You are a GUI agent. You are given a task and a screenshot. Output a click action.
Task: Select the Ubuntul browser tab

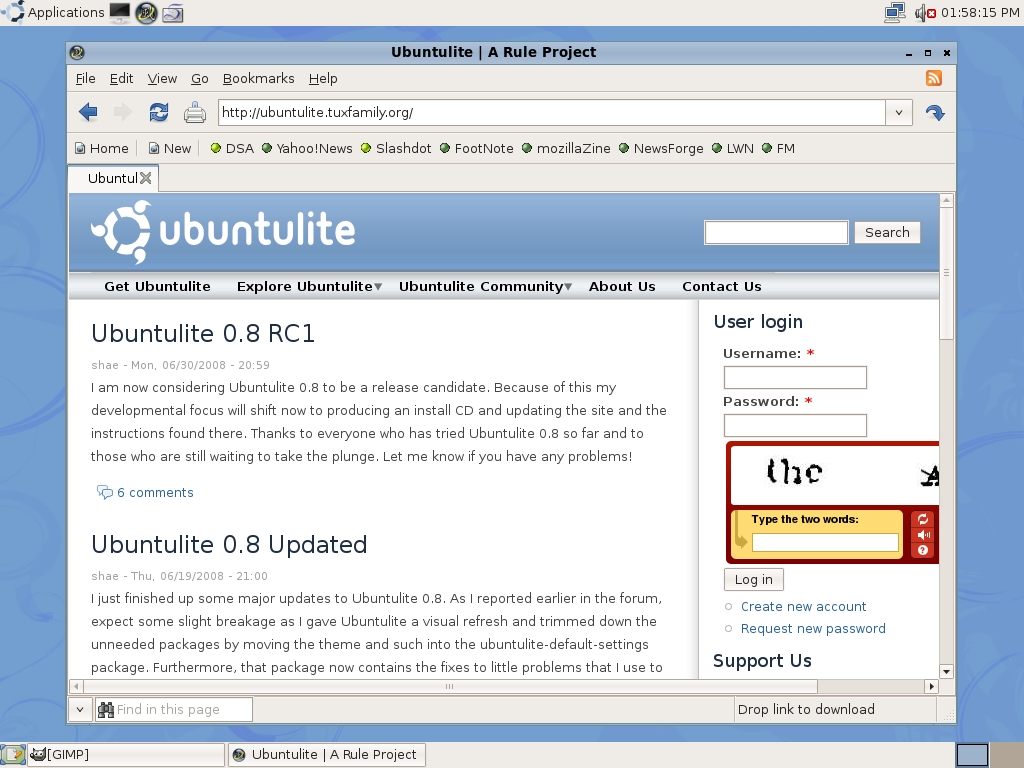click(x=112, y=178)
